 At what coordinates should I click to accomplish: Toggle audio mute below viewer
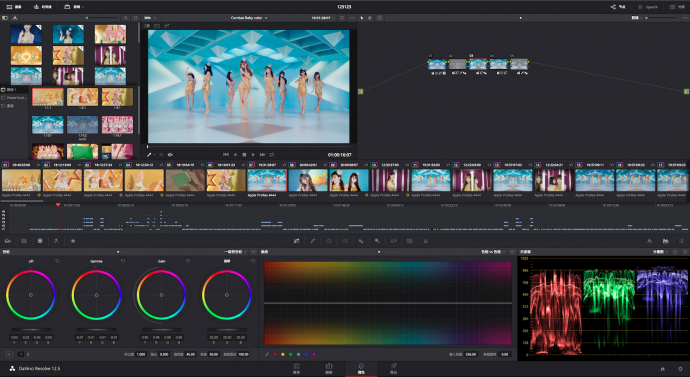(x=170, y=155)
